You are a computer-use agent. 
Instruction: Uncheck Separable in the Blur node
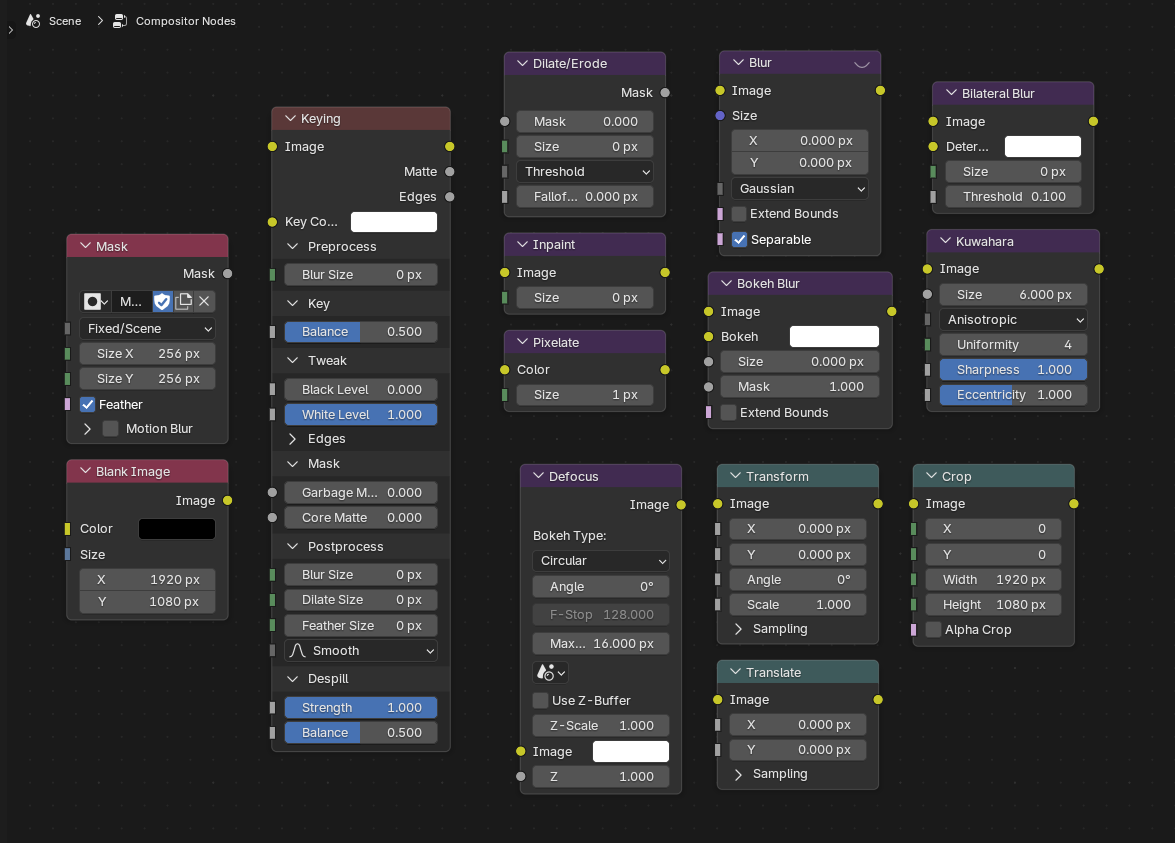740,240
